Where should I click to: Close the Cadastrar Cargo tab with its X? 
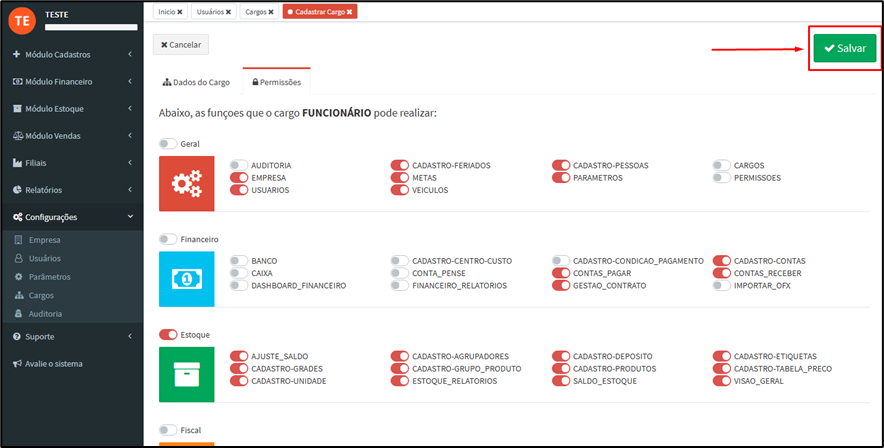[x=350, y=12]
